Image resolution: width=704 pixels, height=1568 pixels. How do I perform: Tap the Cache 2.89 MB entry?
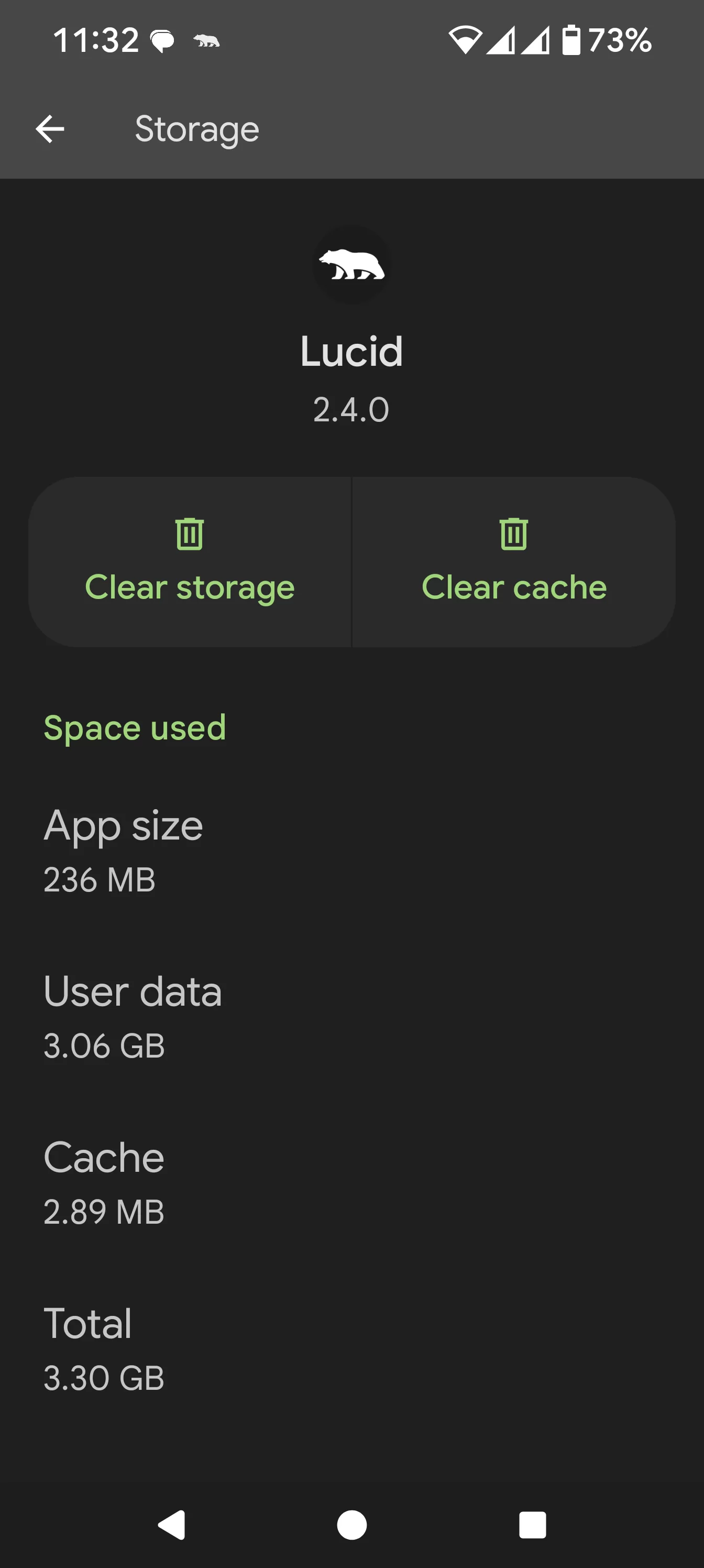(351, 1182)
